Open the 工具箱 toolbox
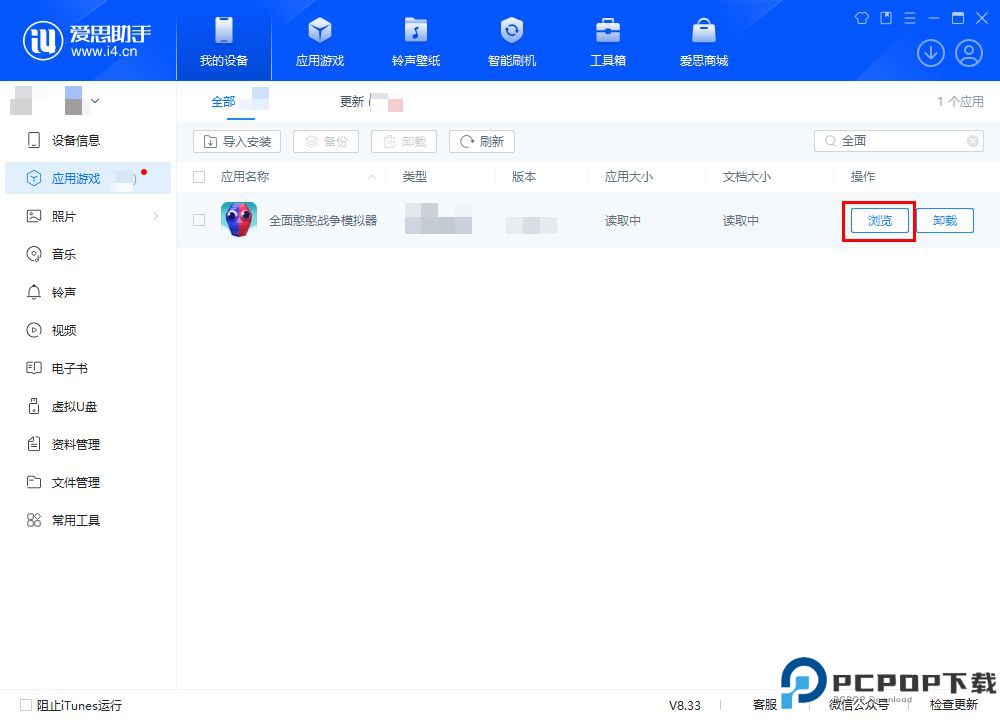1000x720 pixels. [x=608, y=40]
